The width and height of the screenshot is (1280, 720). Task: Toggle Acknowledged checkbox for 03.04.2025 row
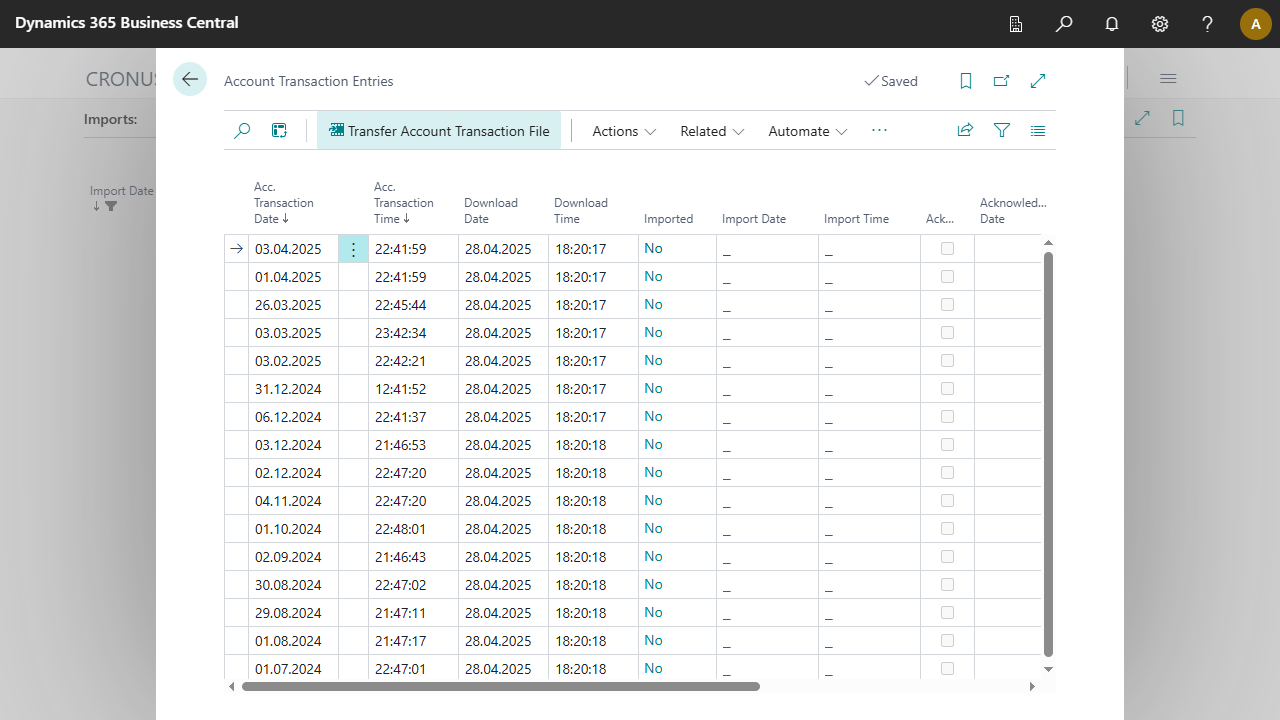click(947, 248)
